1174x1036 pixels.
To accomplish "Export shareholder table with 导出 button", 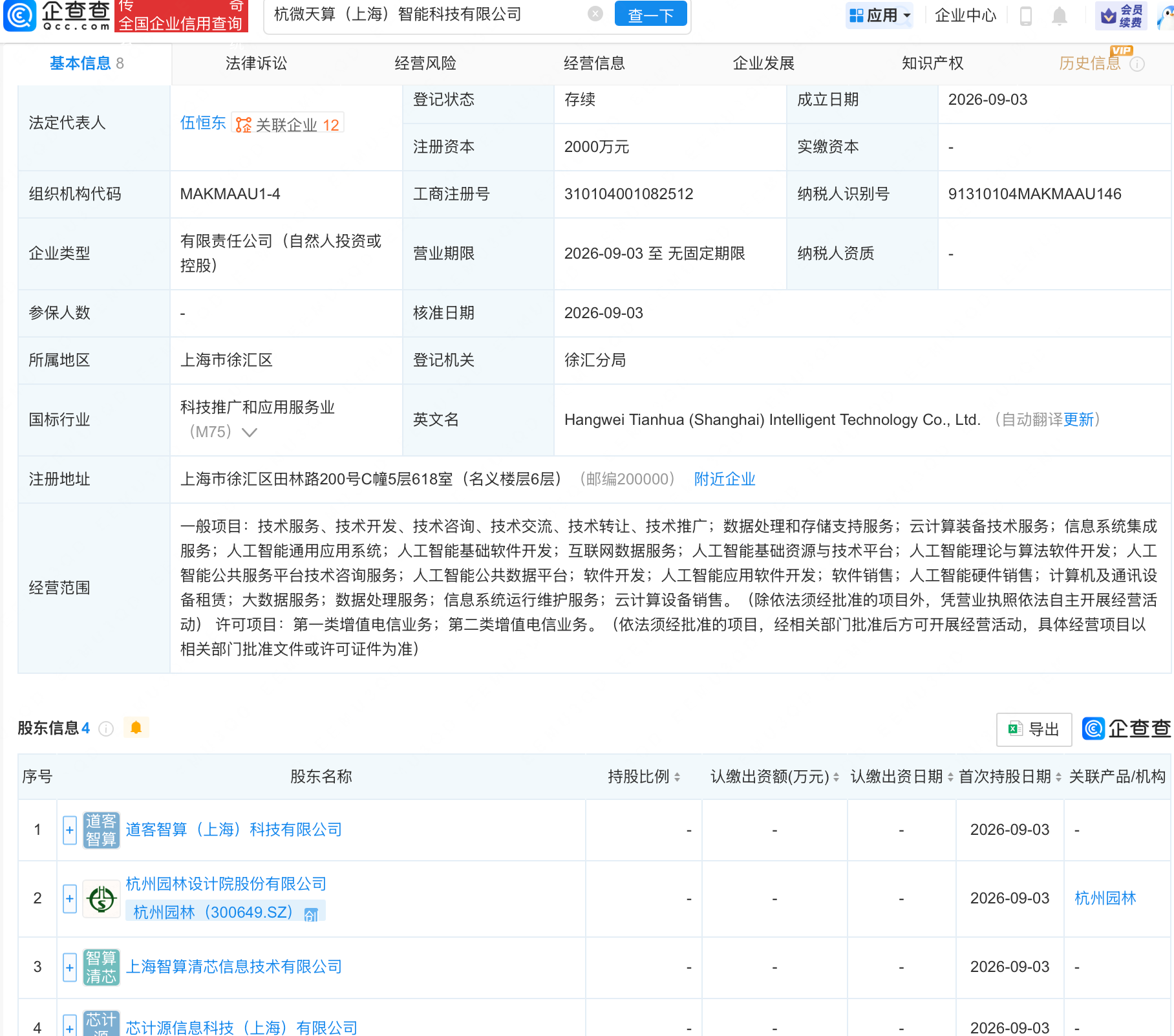I will pos(1034,729).
